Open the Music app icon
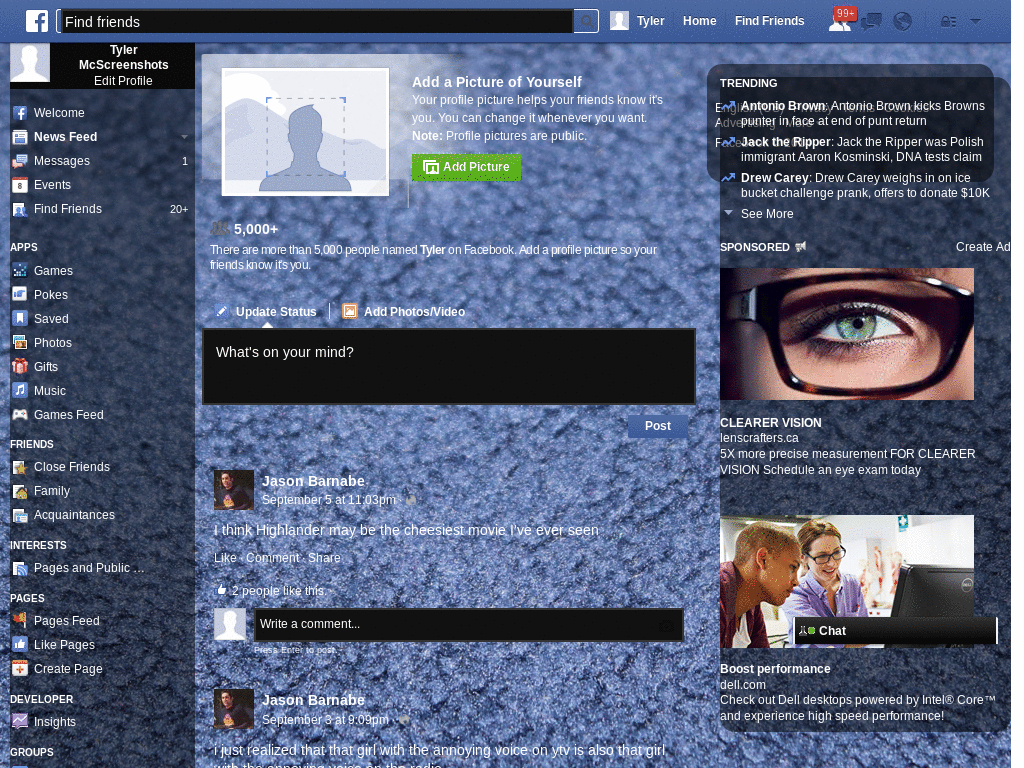Viewport: 1024px width, 768px height. [20, 391]
